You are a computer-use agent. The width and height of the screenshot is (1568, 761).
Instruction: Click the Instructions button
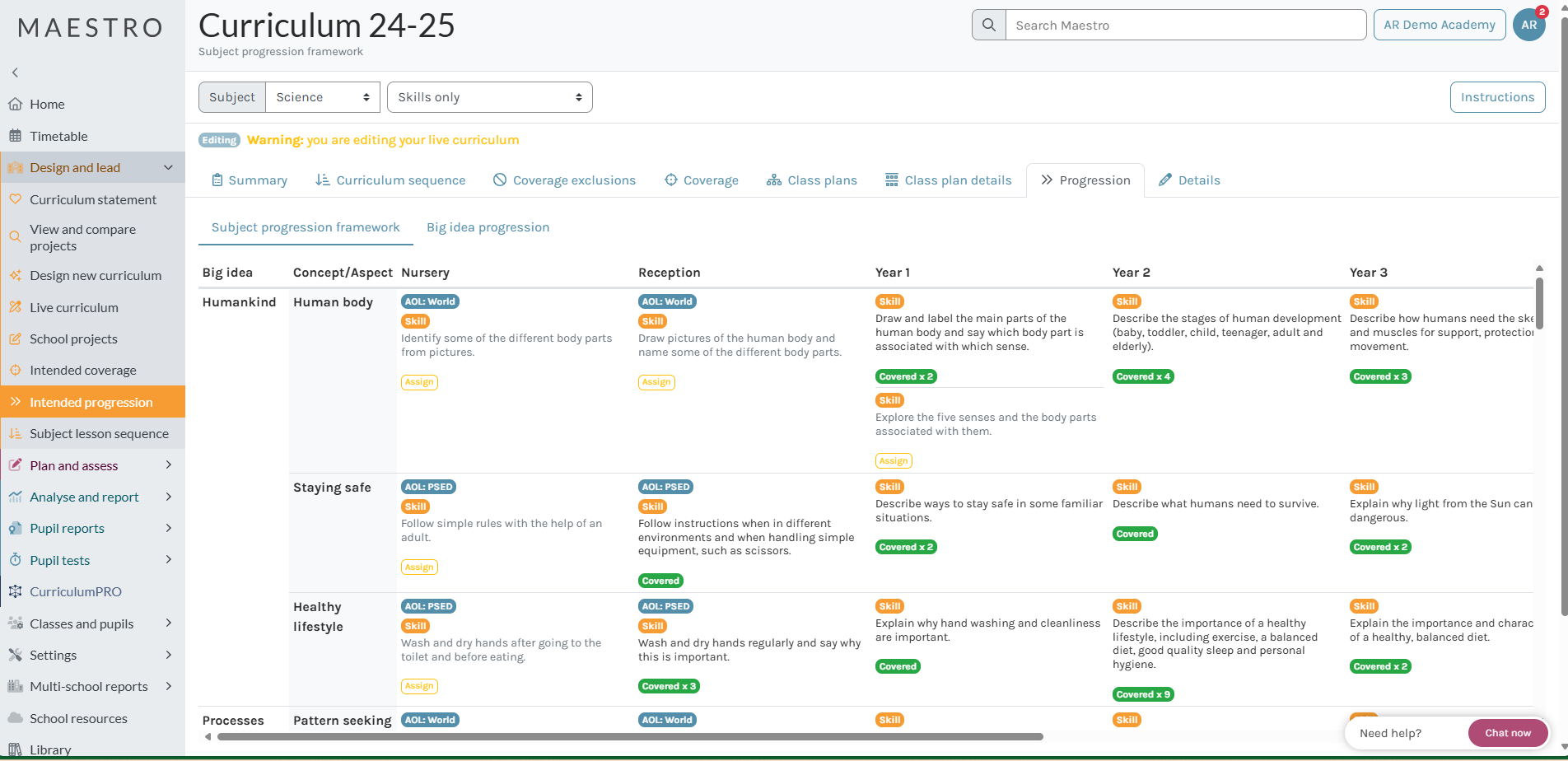tap(1496, 97)
